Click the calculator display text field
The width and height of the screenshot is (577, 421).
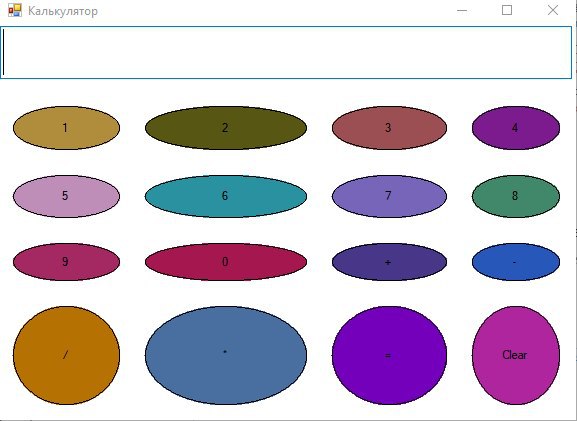coord(286,52)
